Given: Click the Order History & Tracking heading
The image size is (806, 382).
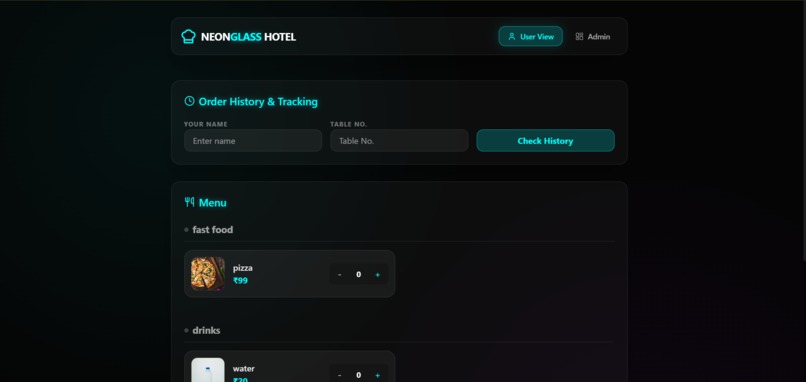Looking at the screenshot, I should click(x=258, y=102).
